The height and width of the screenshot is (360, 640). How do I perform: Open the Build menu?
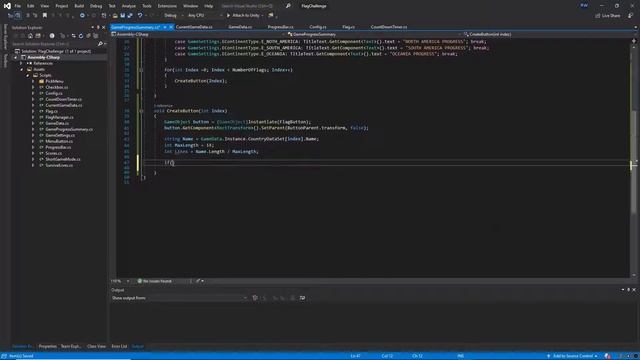click(79, 6)
